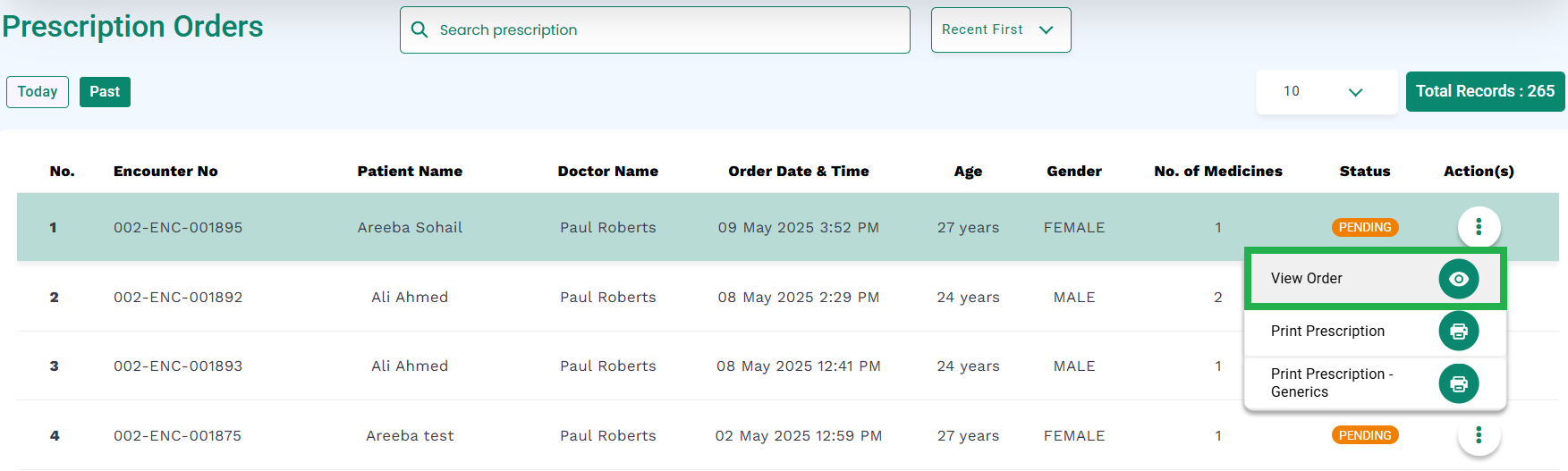Expand the Recent First sort dropdown
1568x471 pixels.
[1001, 29]
